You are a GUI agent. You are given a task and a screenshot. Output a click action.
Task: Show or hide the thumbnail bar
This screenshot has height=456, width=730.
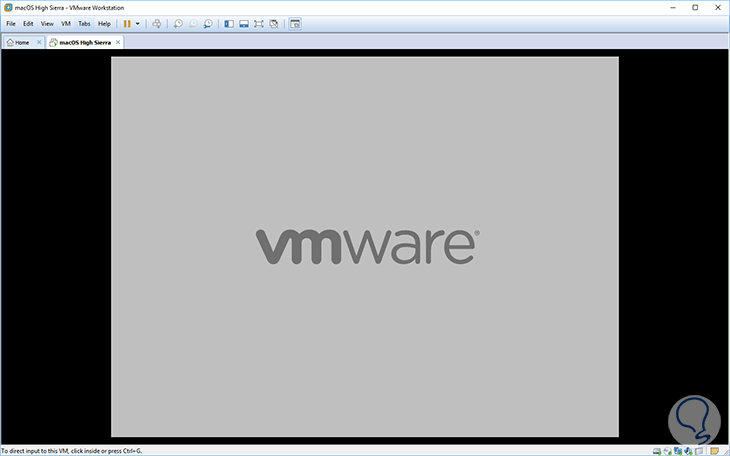[x=244, y=24]
